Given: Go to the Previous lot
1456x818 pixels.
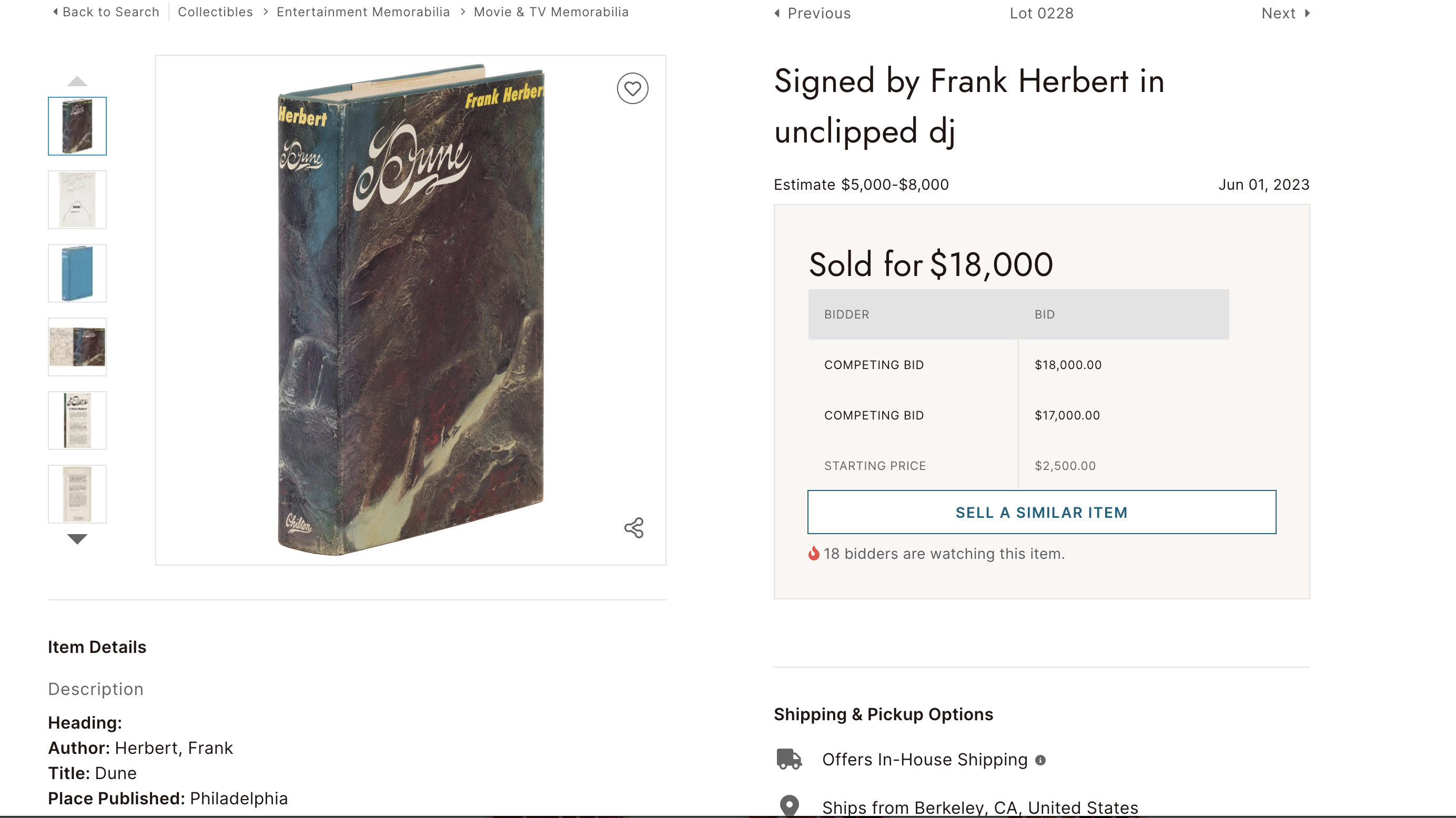Looking at the screenshot, I should tap(812, 13).
